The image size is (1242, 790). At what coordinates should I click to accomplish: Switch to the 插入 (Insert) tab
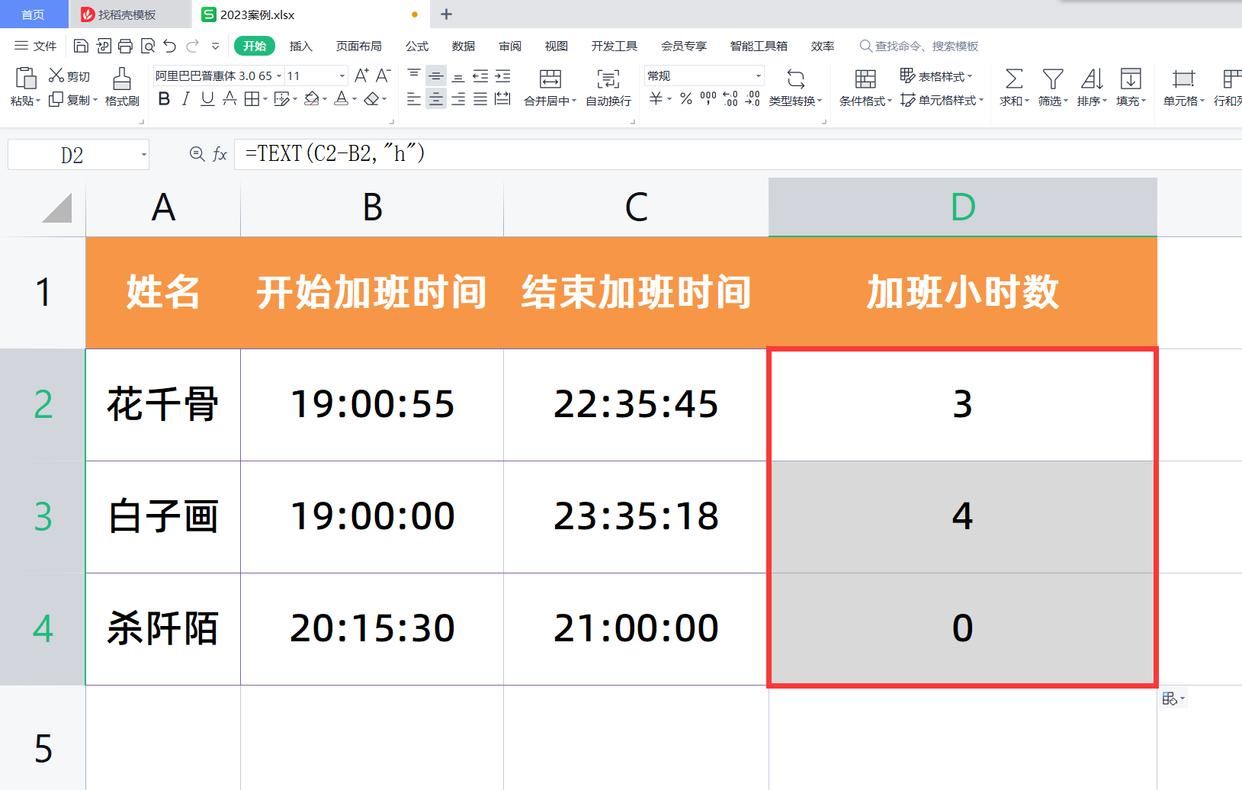301,46
